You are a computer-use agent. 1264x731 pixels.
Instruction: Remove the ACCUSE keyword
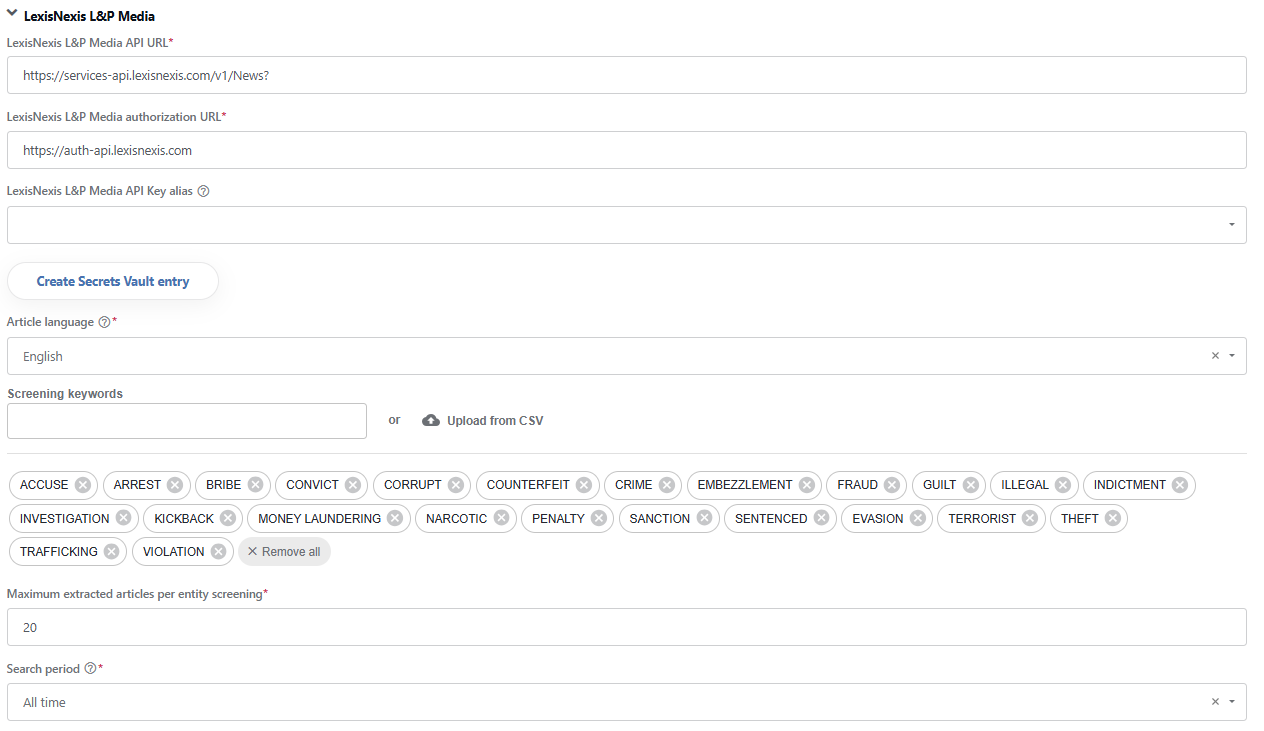(x=83, y=485)
